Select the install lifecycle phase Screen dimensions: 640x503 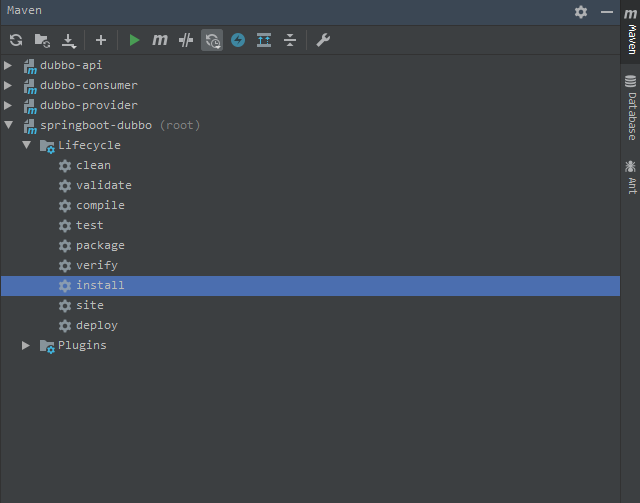click(x=310, y=286)
